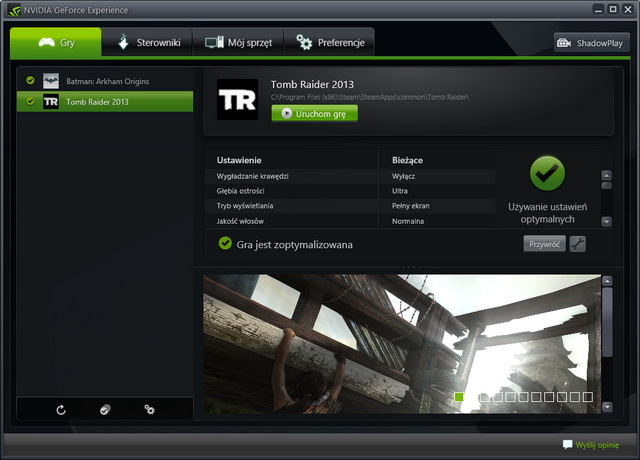Refresh the game list with the circular arrow icon
The image size is (640, 460).
[x=61, y=410]
